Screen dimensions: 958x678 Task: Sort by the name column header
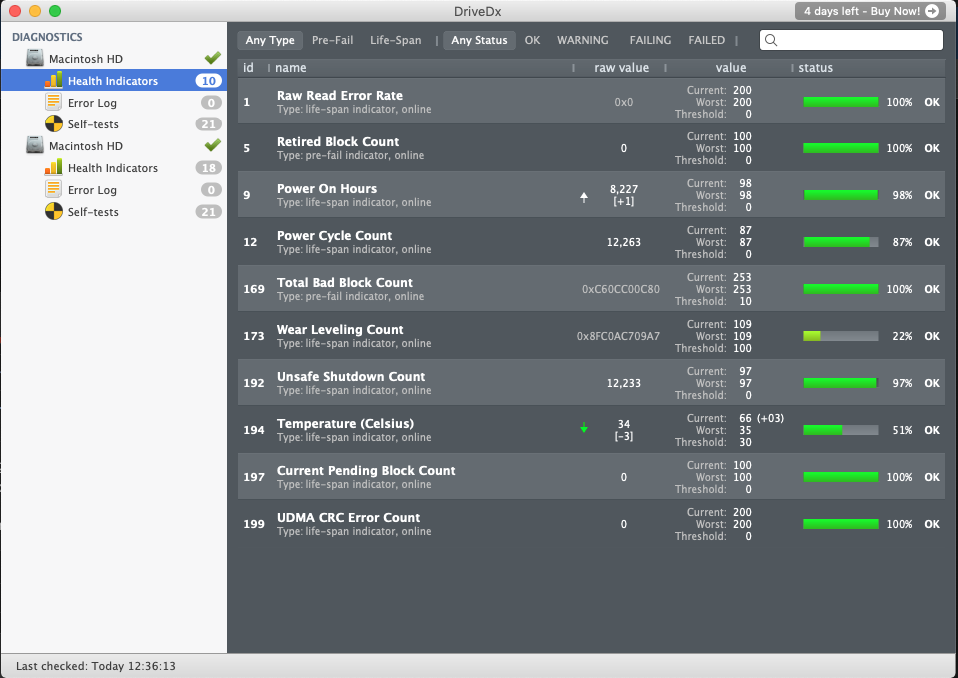pyautogui.click(x=291, y=68)
